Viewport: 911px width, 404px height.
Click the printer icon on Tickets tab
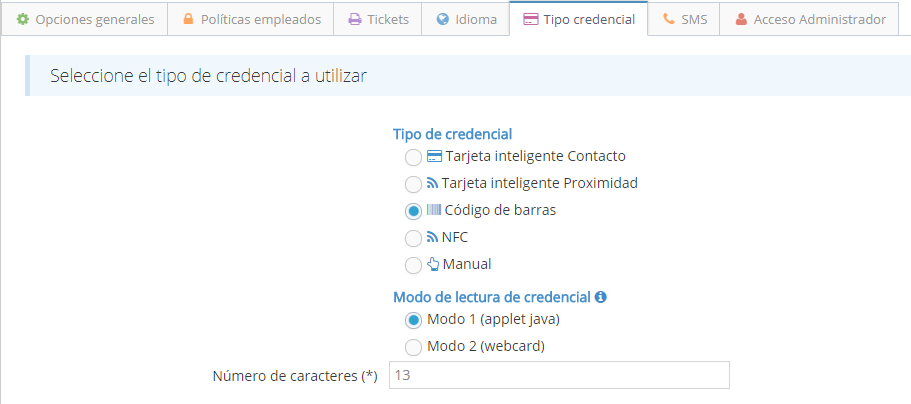tap(354, 19)
